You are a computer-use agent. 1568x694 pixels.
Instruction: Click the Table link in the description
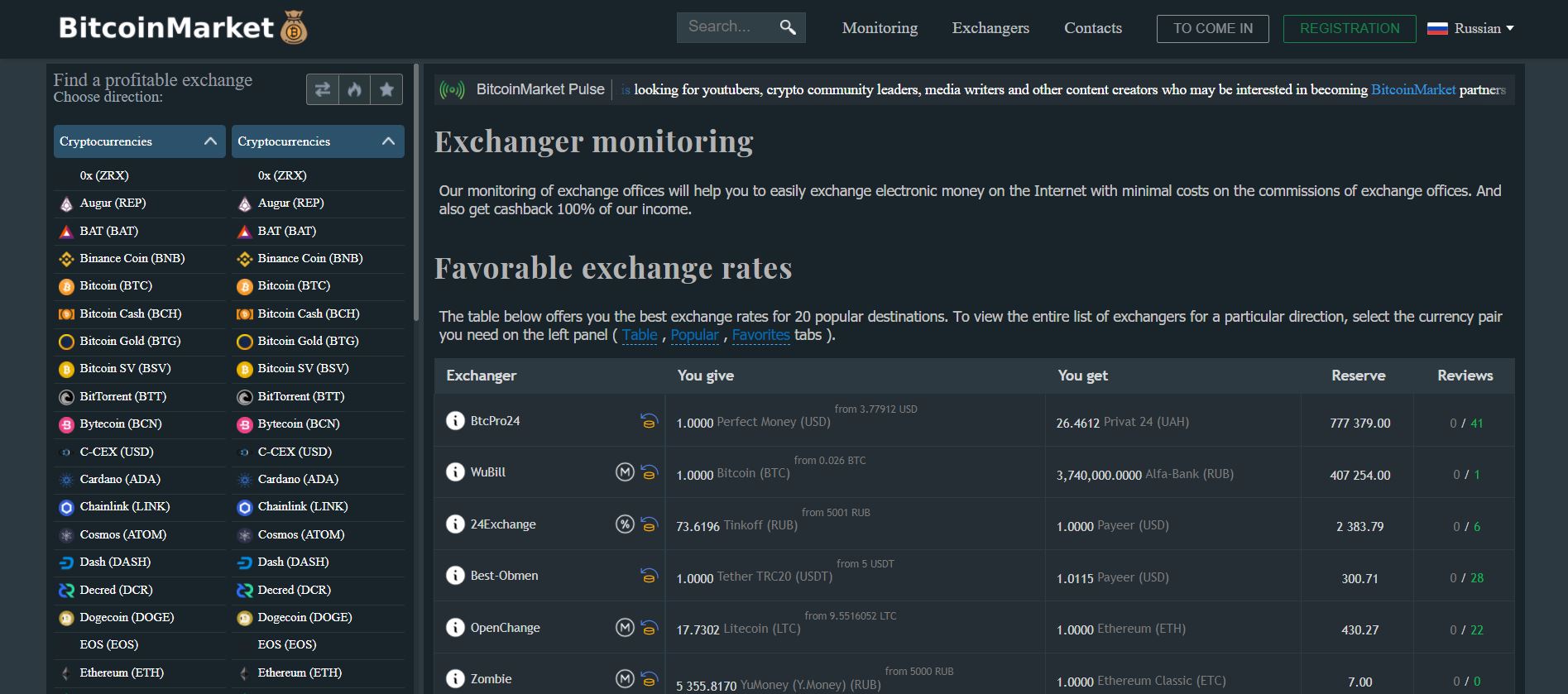(x=640, y=335)
